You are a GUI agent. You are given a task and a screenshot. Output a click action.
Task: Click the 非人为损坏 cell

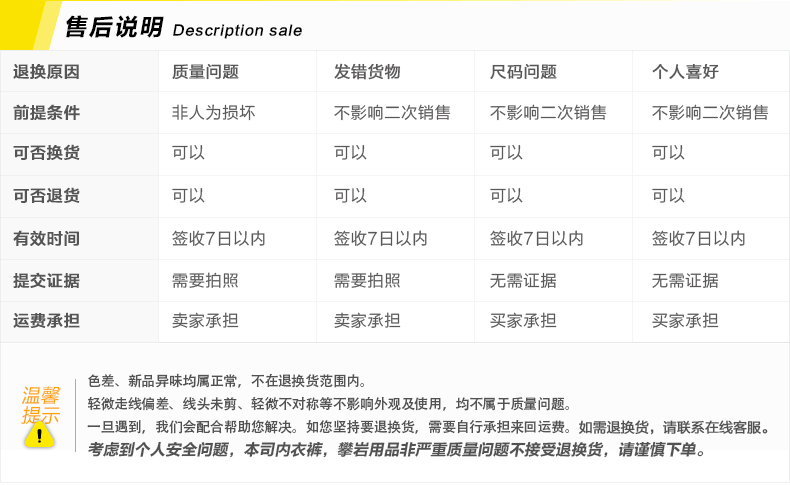[x=214, y=112]
